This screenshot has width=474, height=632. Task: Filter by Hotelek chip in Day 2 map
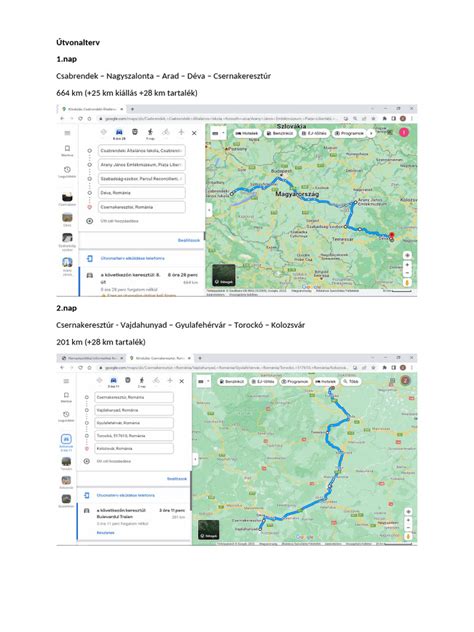coord(325,381)
